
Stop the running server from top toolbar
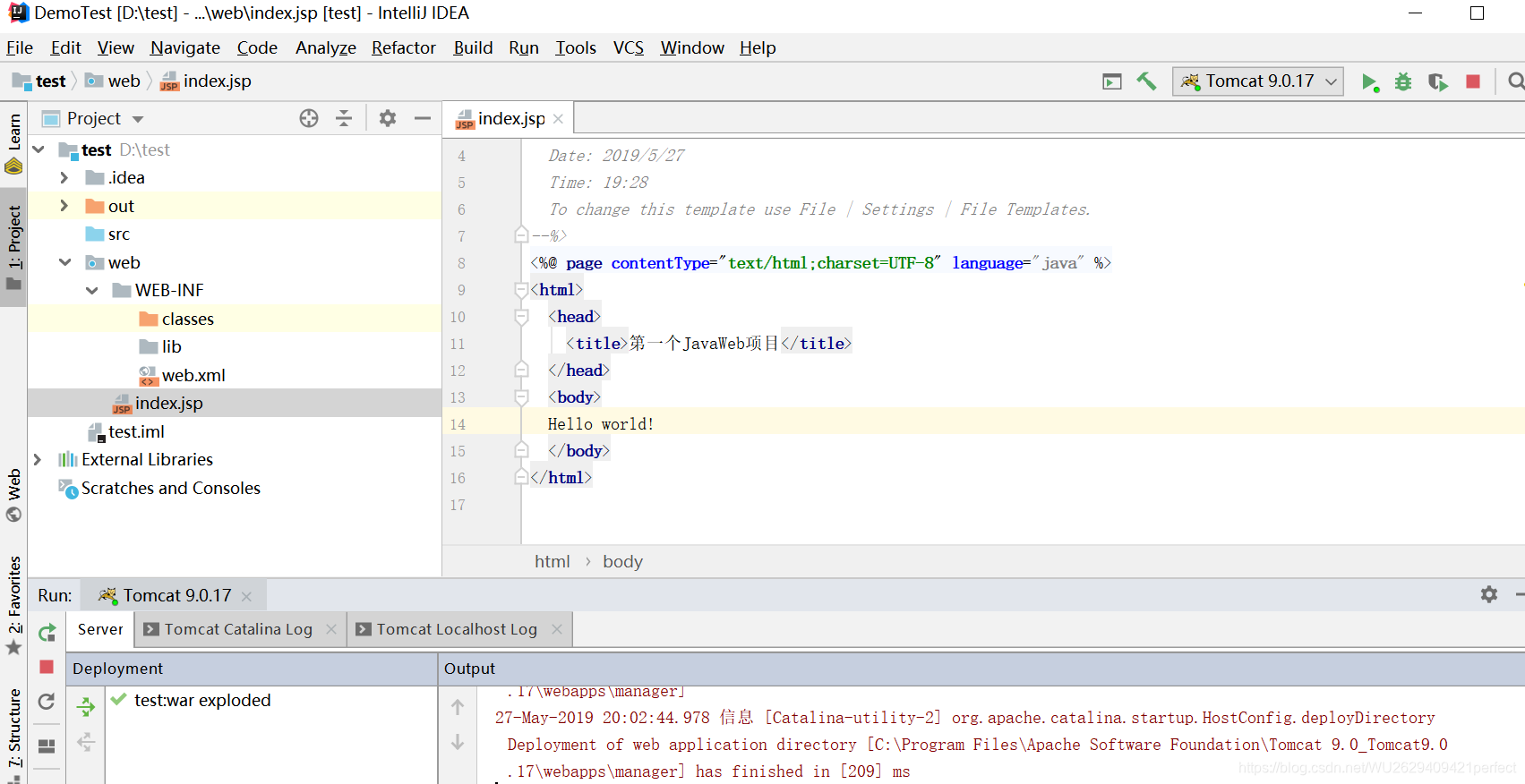1473,81
